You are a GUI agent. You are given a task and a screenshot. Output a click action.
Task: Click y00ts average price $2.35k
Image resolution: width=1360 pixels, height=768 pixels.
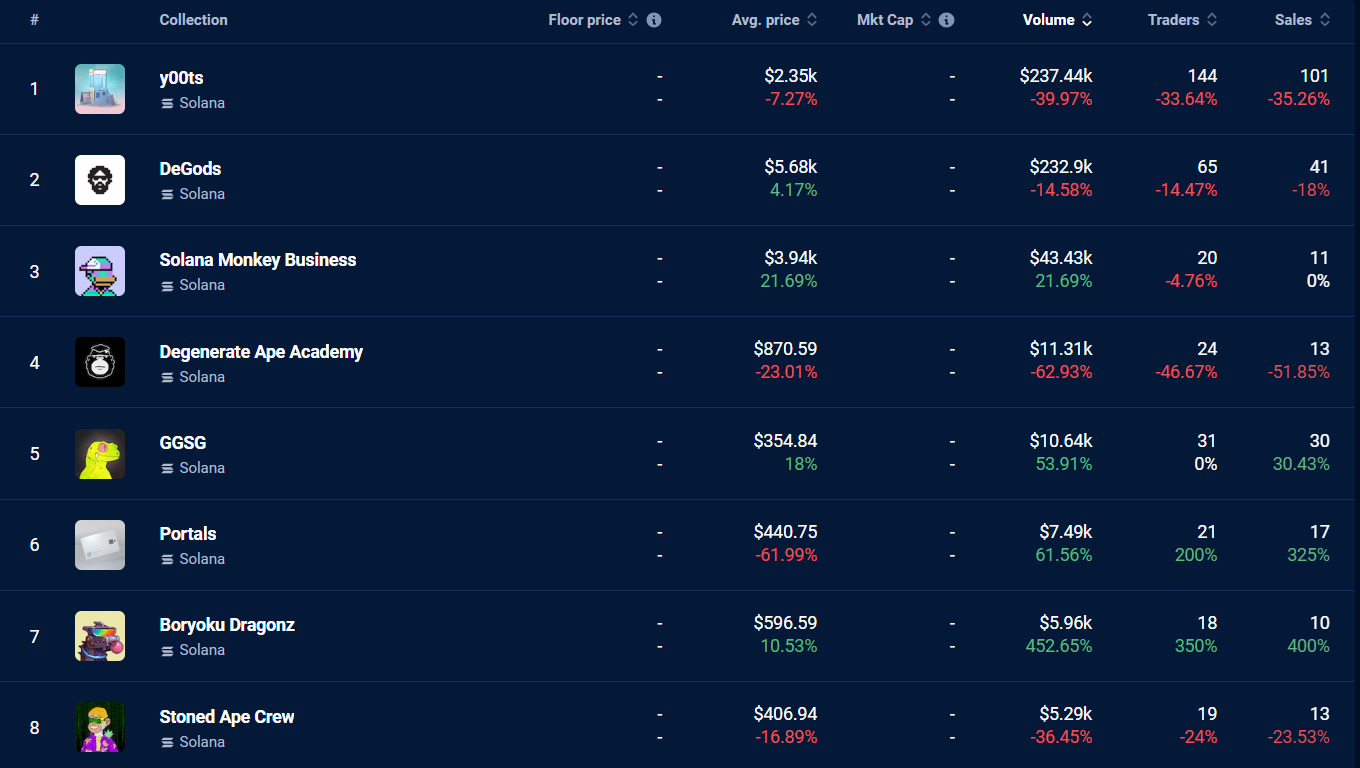tap(791, 76)
